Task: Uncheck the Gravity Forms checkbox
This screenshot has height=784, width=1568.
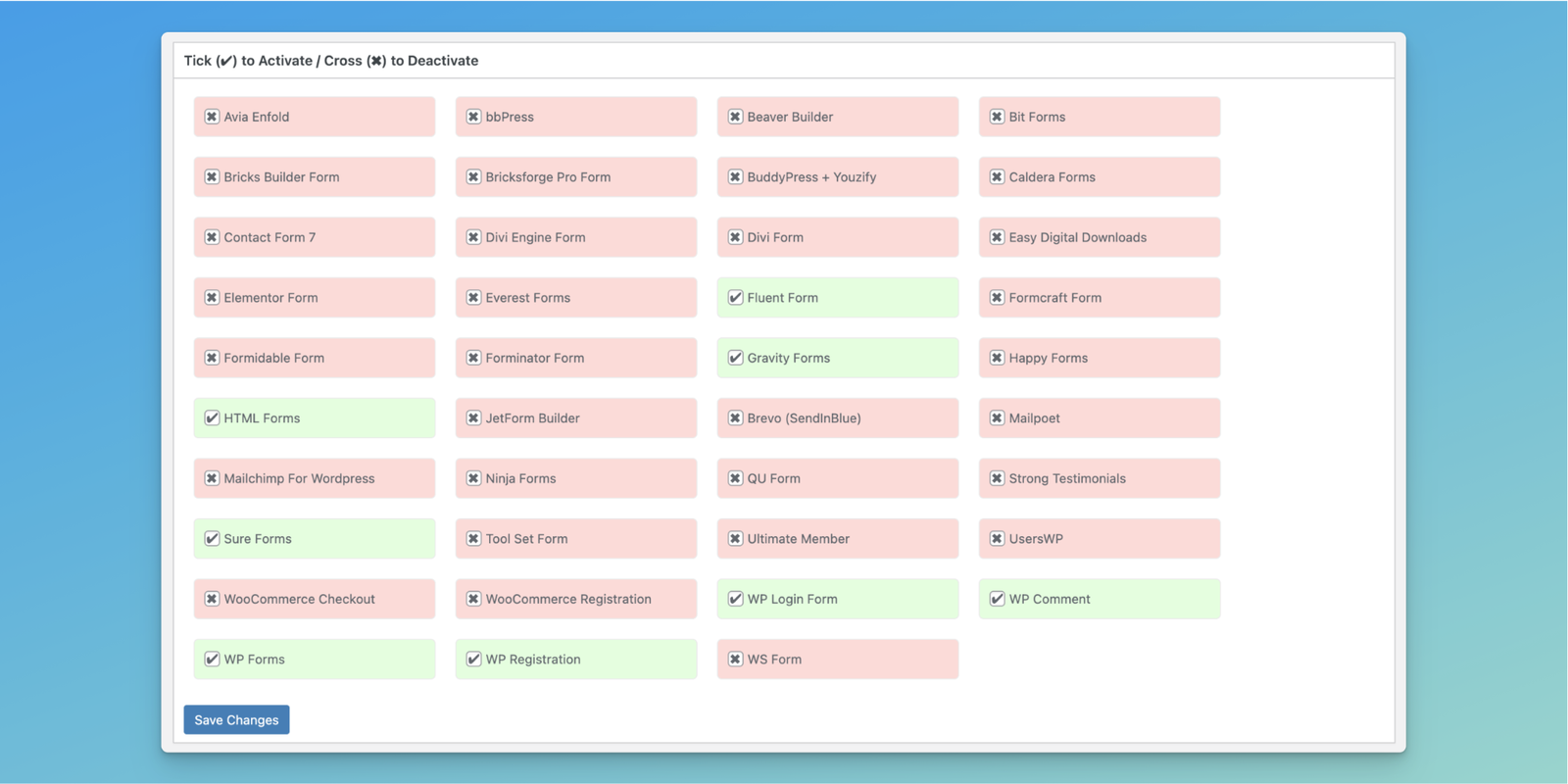Action: 735,358
